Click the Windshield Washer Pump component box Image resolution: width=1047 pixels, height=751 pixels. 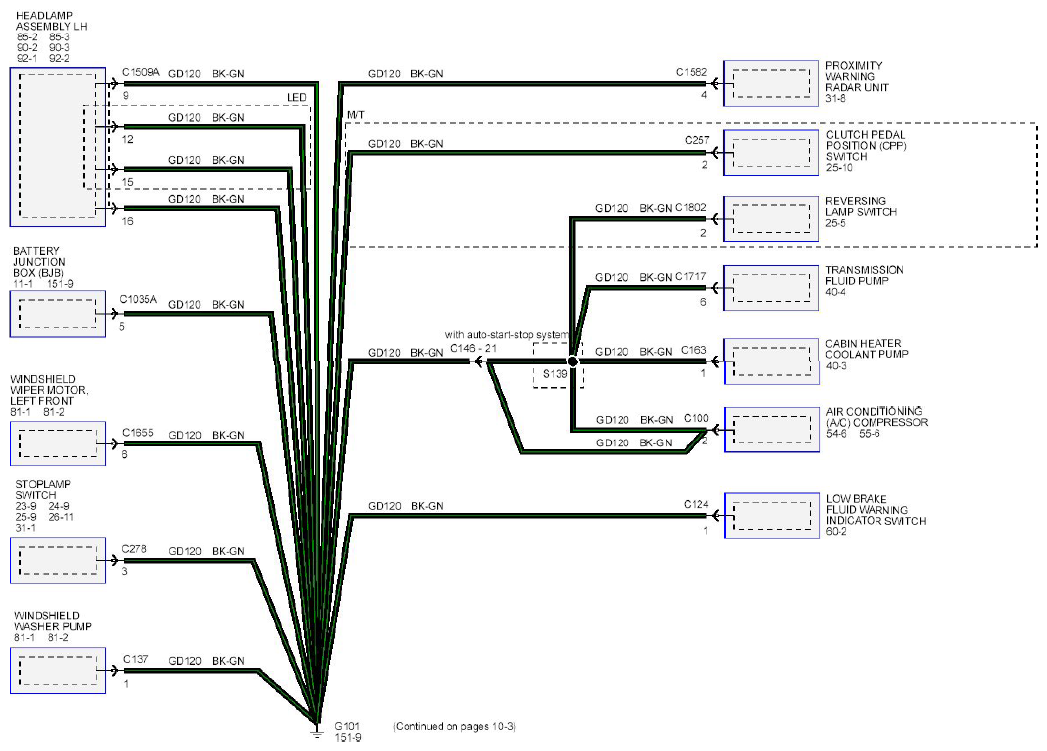pyautogui.click(x=57, y=670)
